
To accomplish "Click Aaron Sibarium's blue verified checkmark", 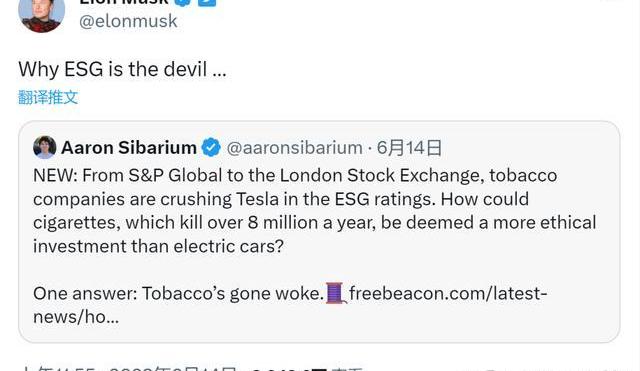I will 211,147.
